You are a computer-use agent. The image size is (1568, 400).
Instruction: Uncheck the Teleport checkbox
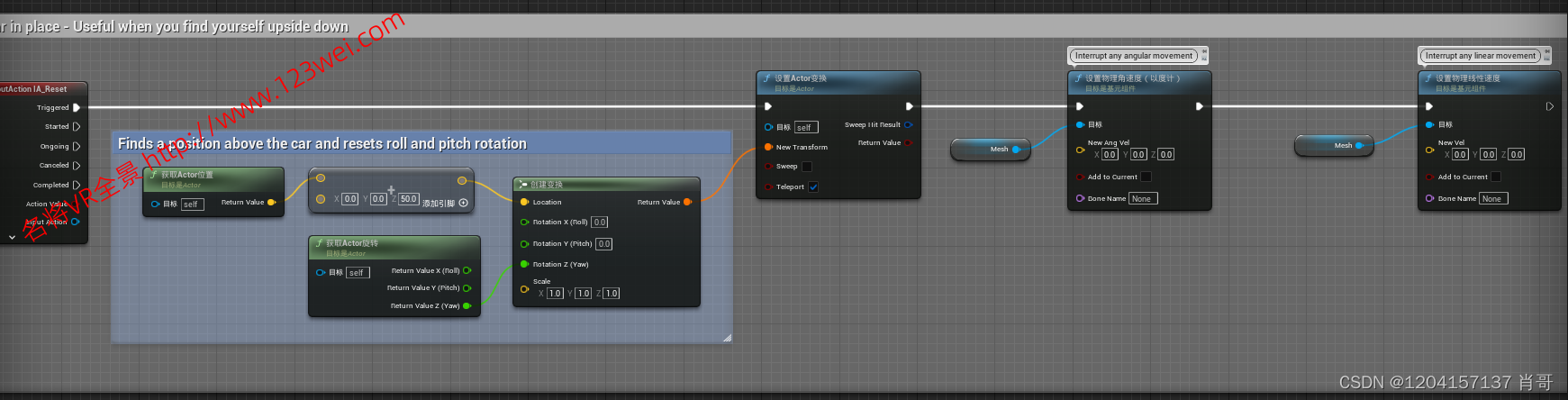[813, 187]
